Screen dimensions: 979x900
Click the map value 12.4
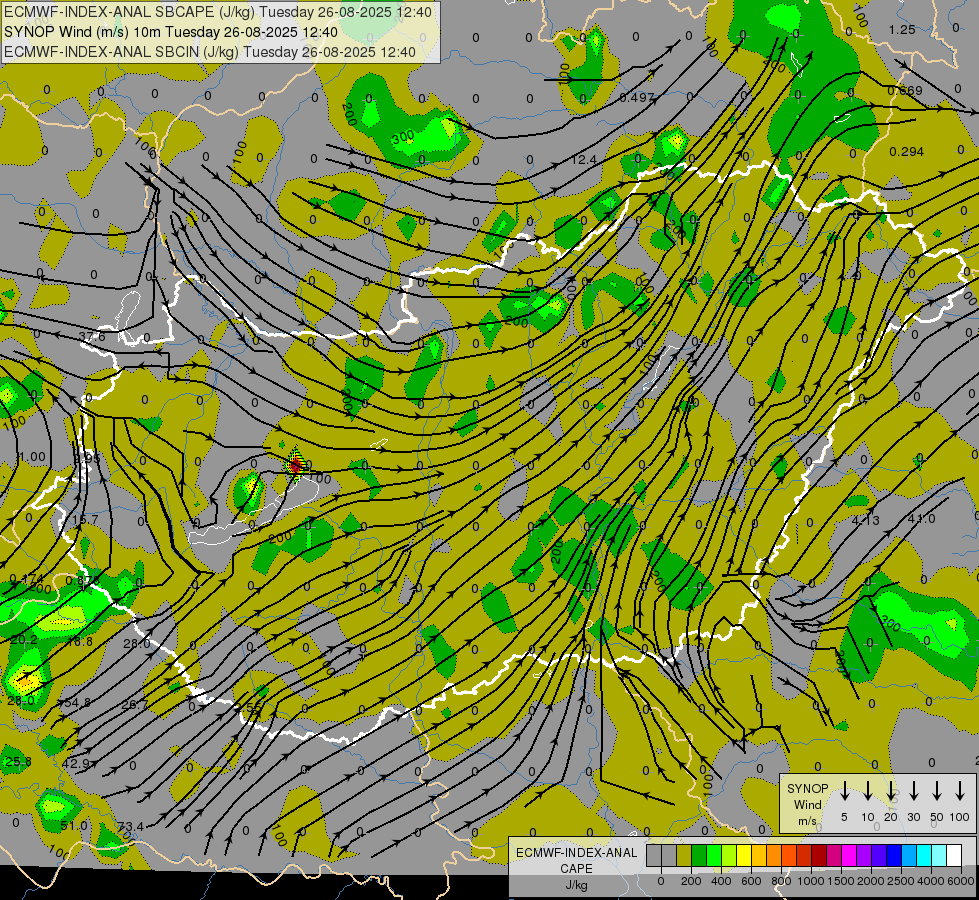[584, 160]
